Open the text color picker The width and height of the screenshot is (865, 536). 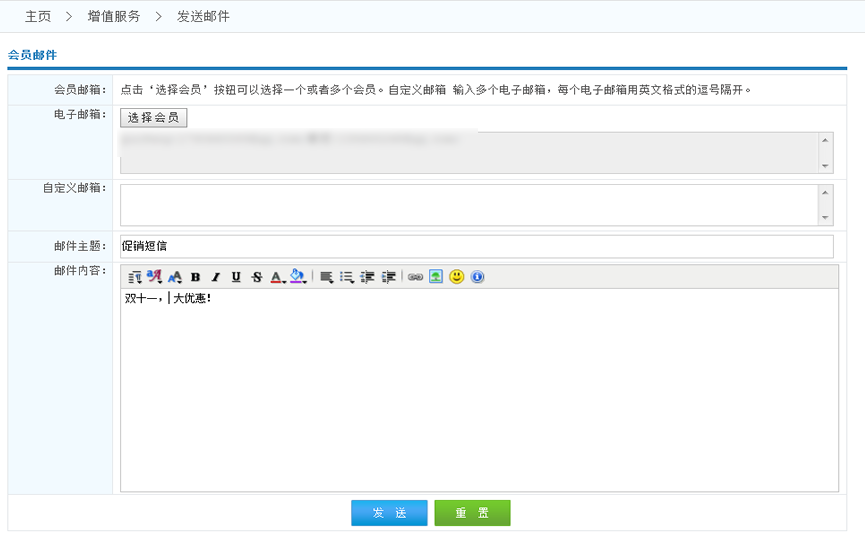click(x=277, y=277)
